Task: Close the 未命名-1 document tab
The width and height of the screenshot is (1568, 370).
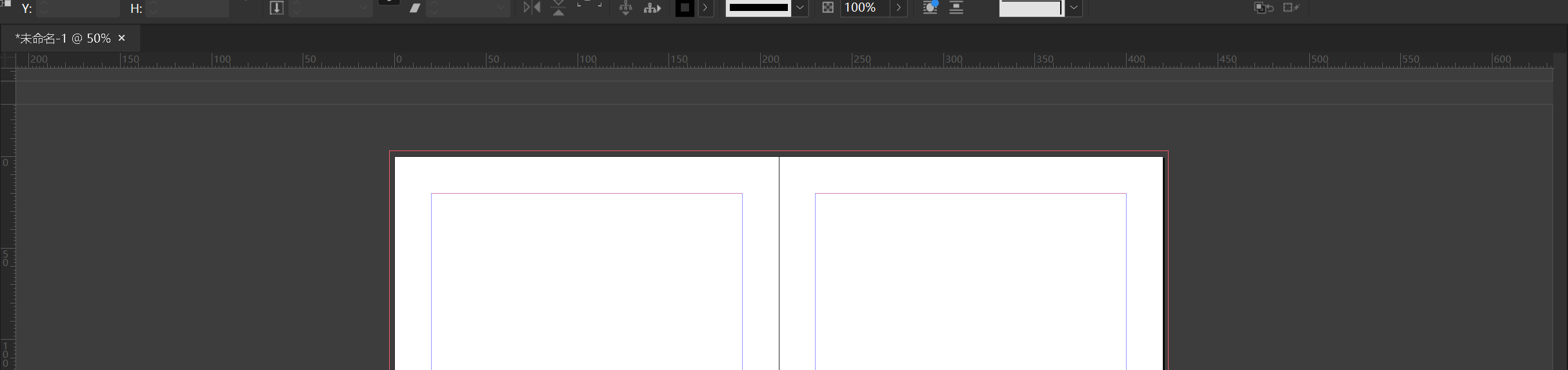Action: 121,39
